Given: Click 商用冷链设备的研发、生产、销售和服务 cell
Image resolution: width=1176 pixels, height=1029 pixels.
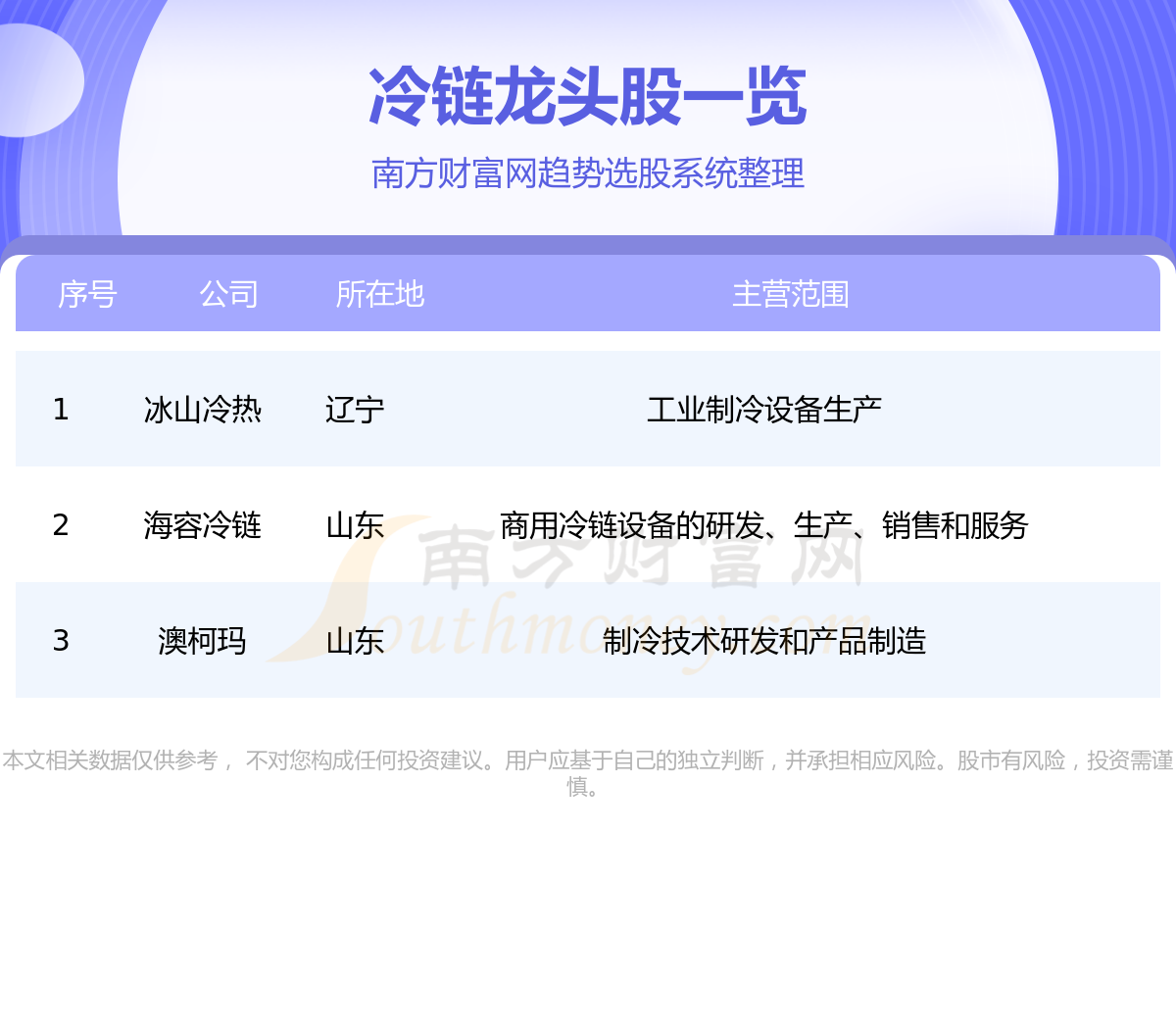Looking at the screenshot, I should (764, 525).
